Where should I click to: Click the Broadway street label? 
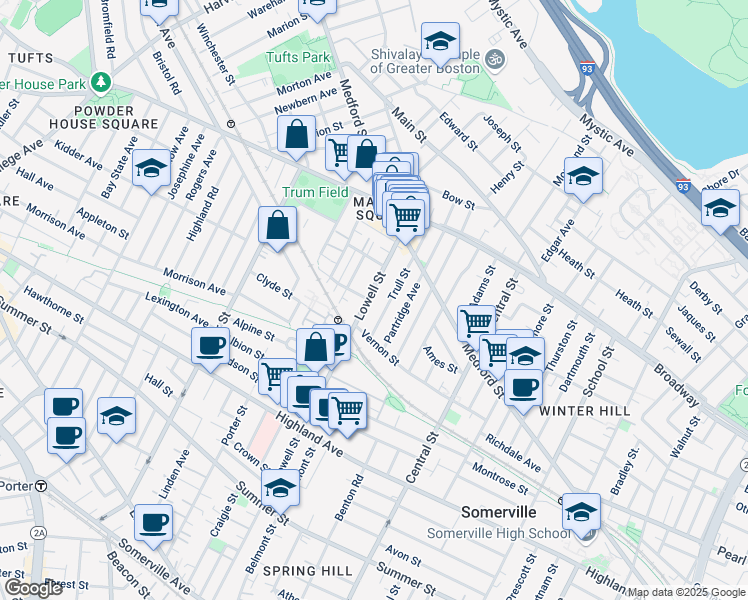(676, 385)
